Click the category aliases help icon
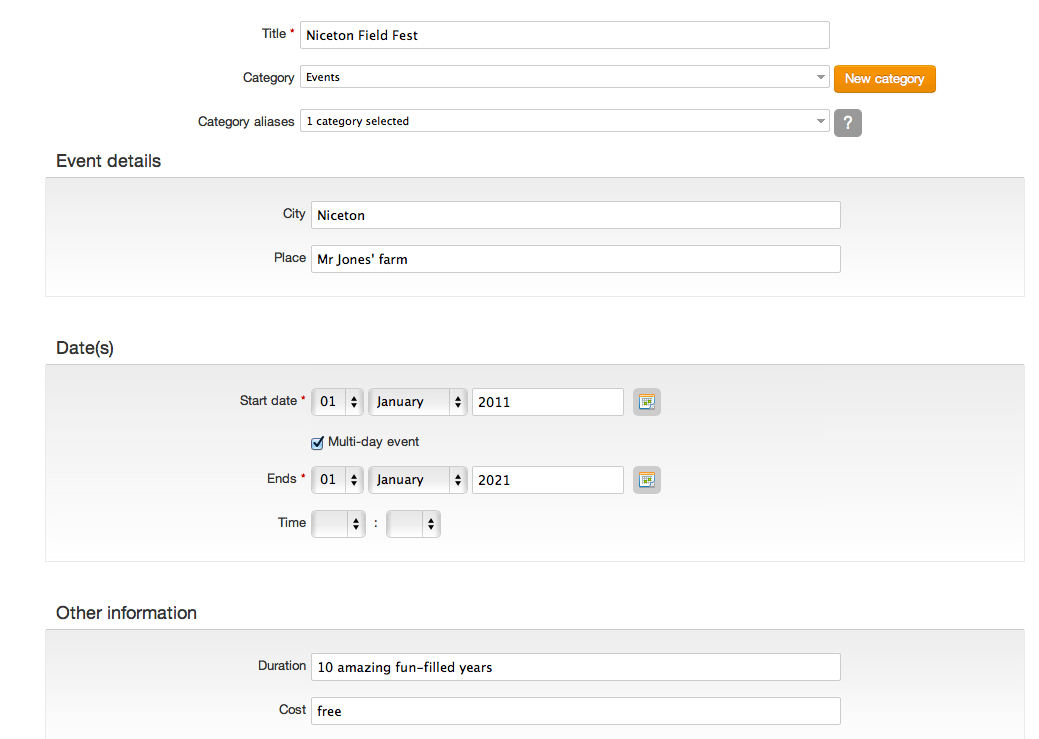The image size is (1039, 739). click(847, 123)
